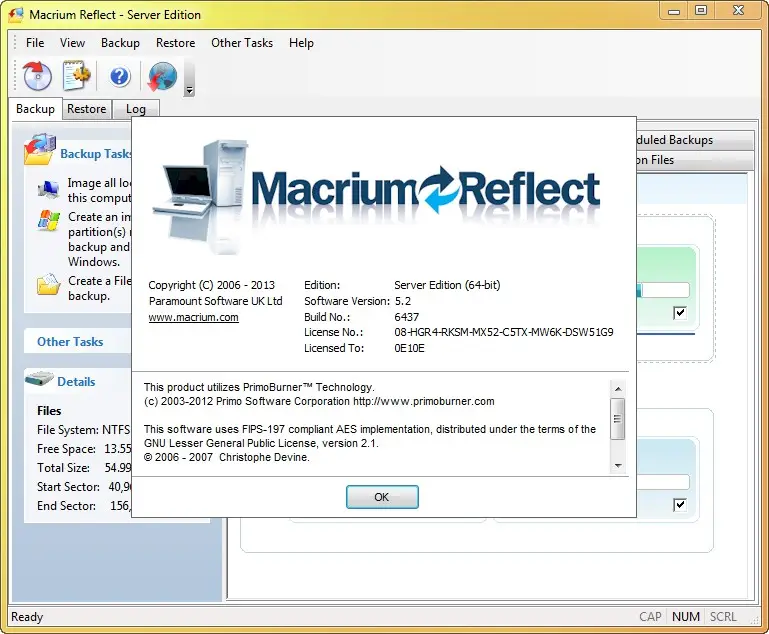
Task: Click the license number 08-HGR4-RKSM text
Action: 504,332
